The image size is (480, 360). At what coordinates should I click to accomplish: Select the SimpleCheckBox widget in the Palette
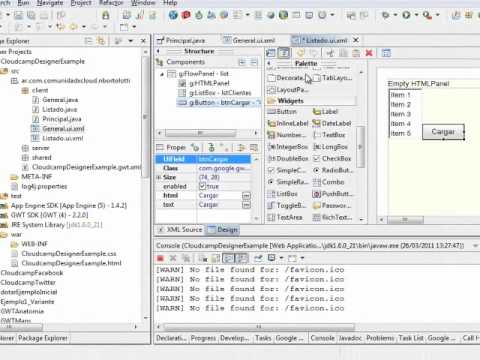pos(287,170)
